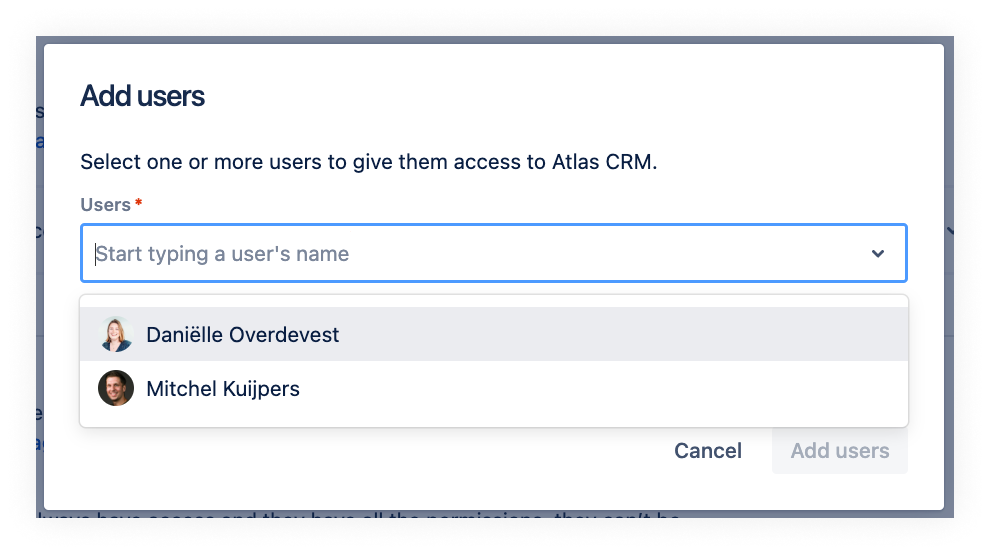The image size is (990, 554).
Task: Click the Atlas CRM access description text
Action: [368, 162]
